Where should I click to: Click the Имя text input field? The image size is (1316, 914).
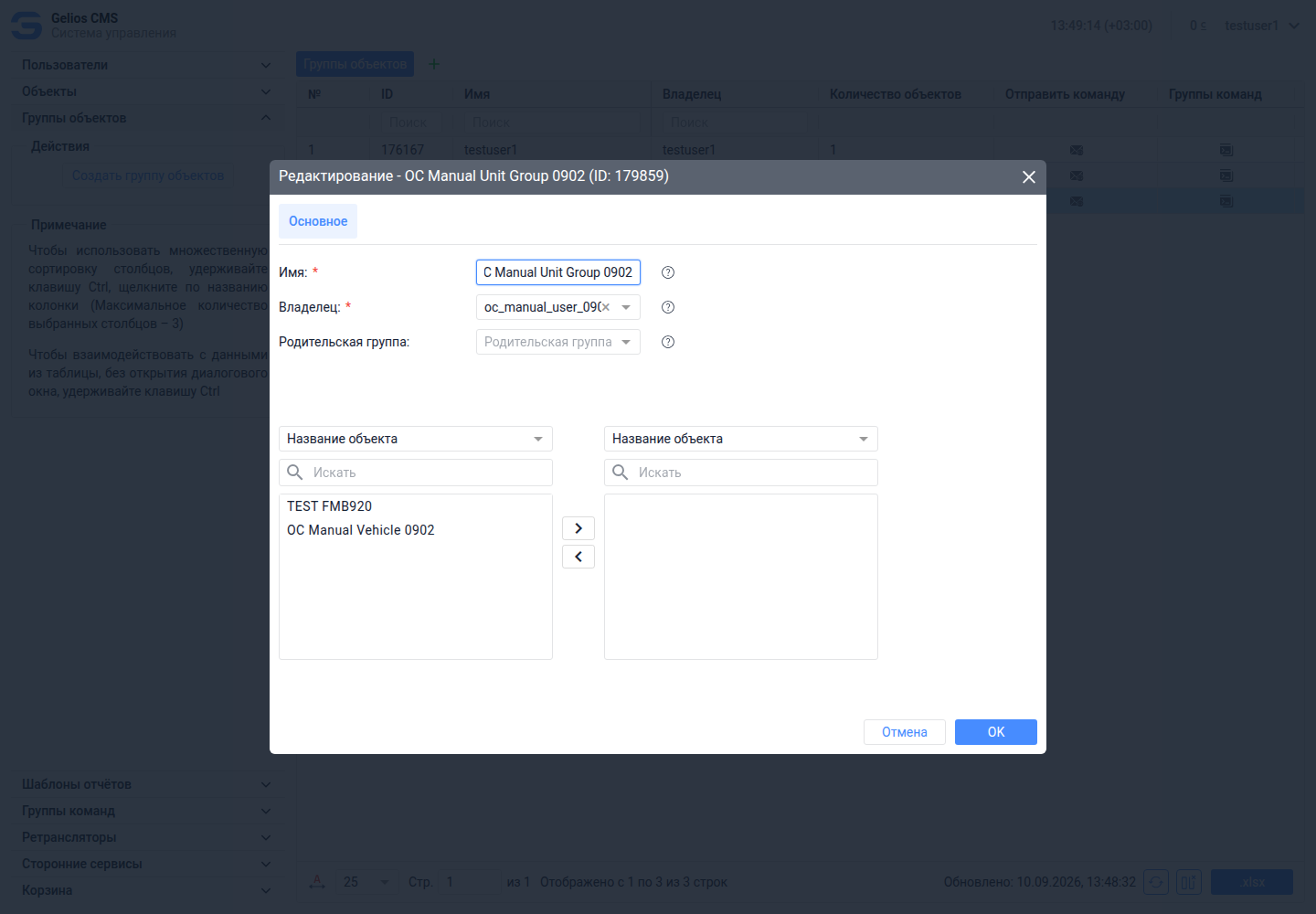click(558, 272)
